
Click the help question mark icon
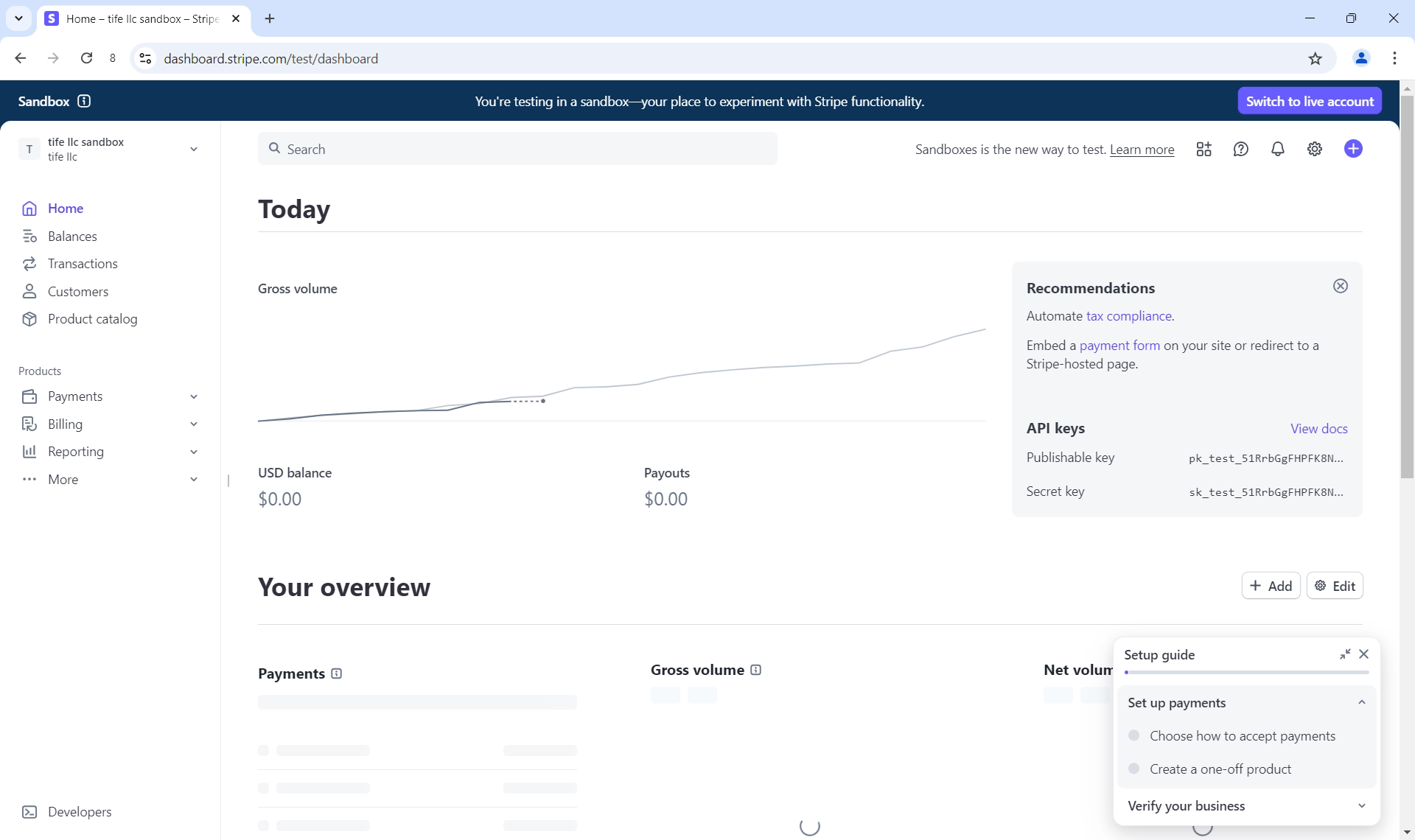1241,150
